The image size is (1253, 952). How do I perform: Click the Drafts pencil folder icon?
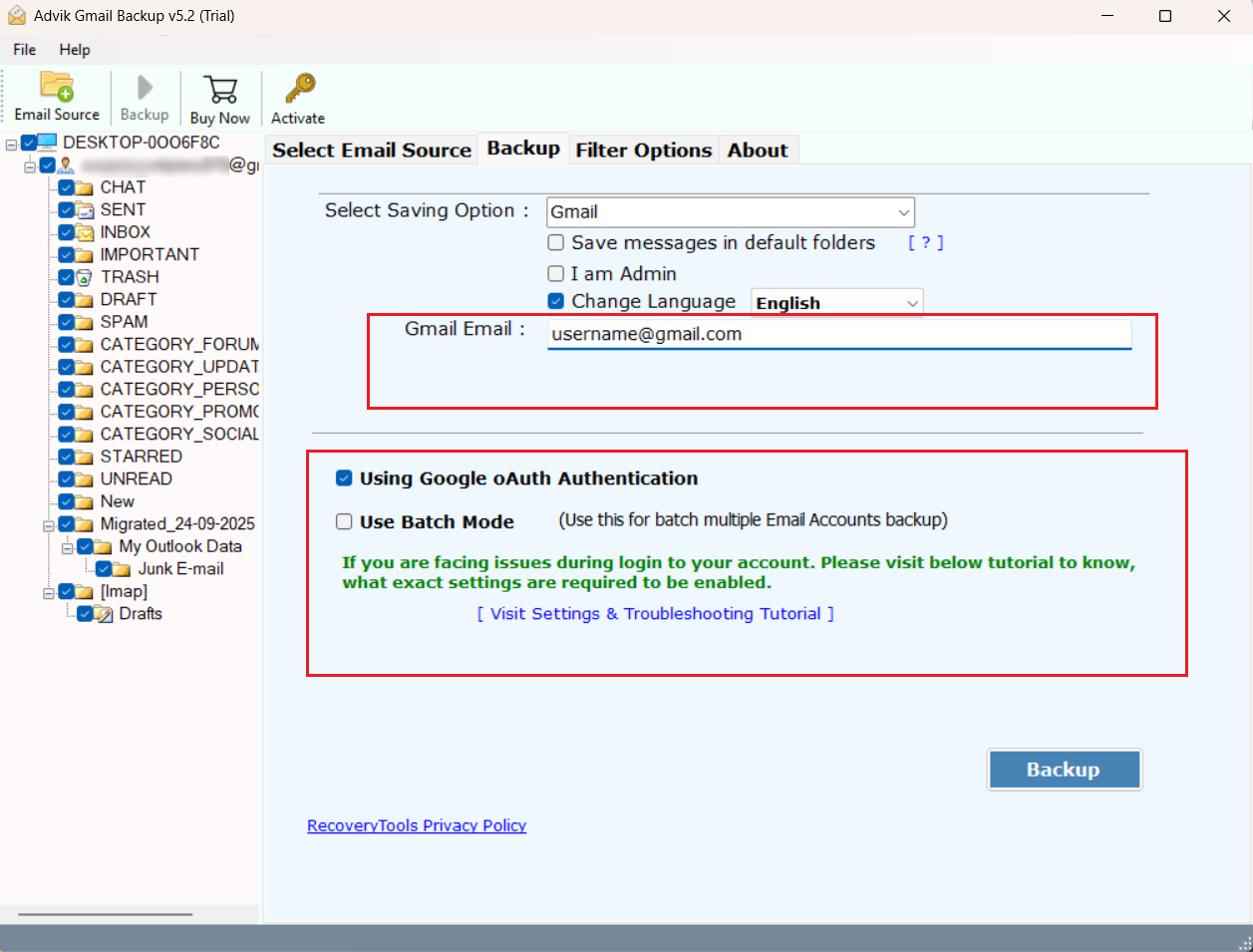[104, 614]
